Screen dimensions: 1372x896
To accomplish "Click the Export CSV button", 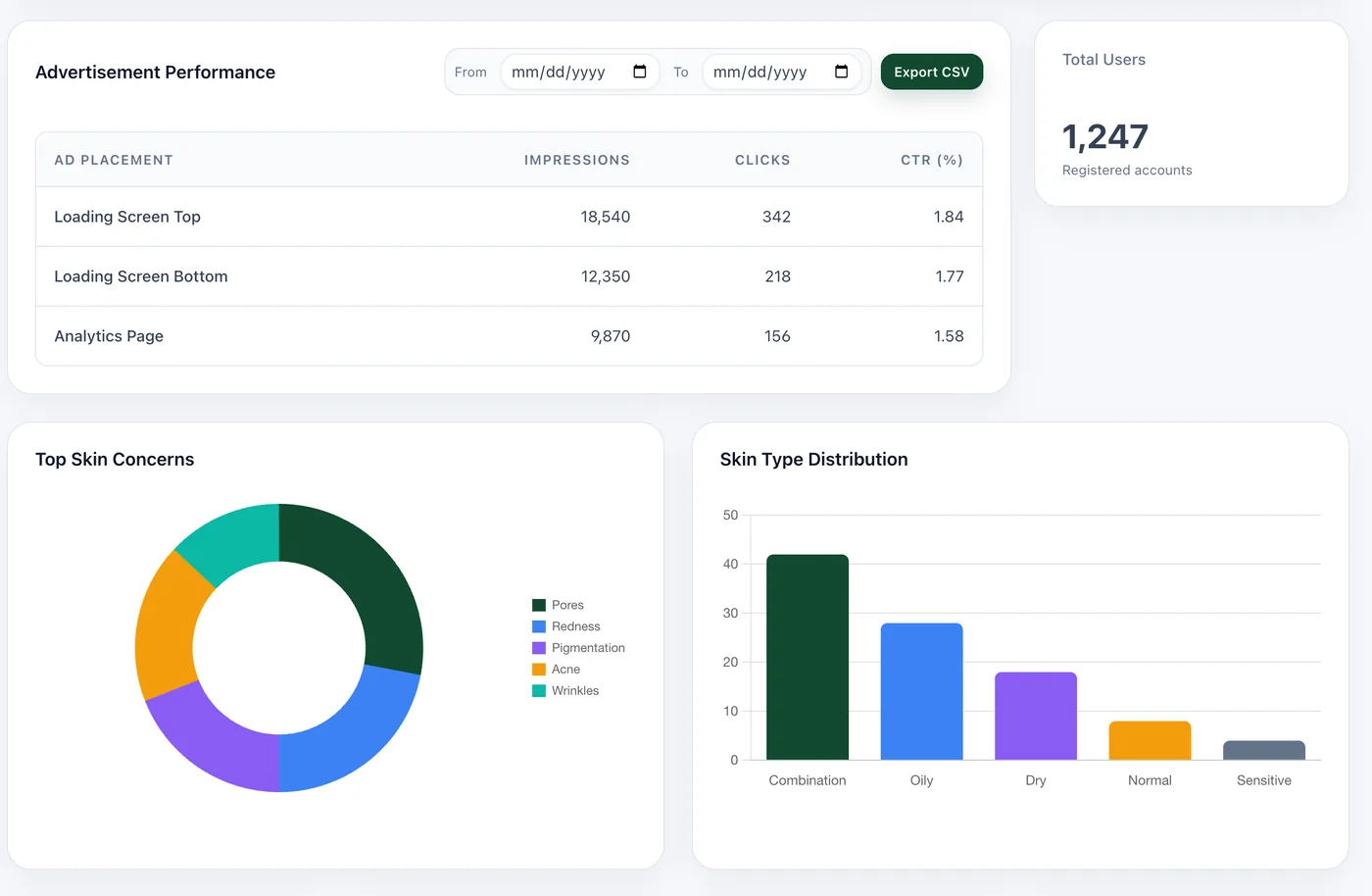I will pos(932,72).
